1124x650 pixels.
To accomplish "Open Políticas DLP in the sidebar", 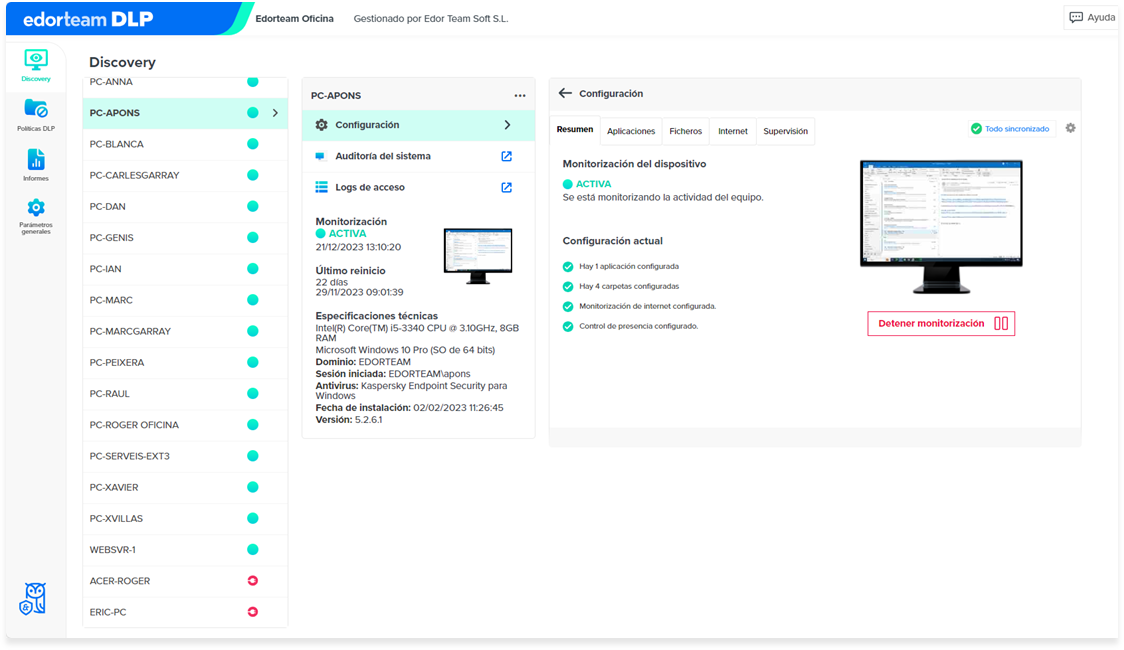I will [36, 115].
